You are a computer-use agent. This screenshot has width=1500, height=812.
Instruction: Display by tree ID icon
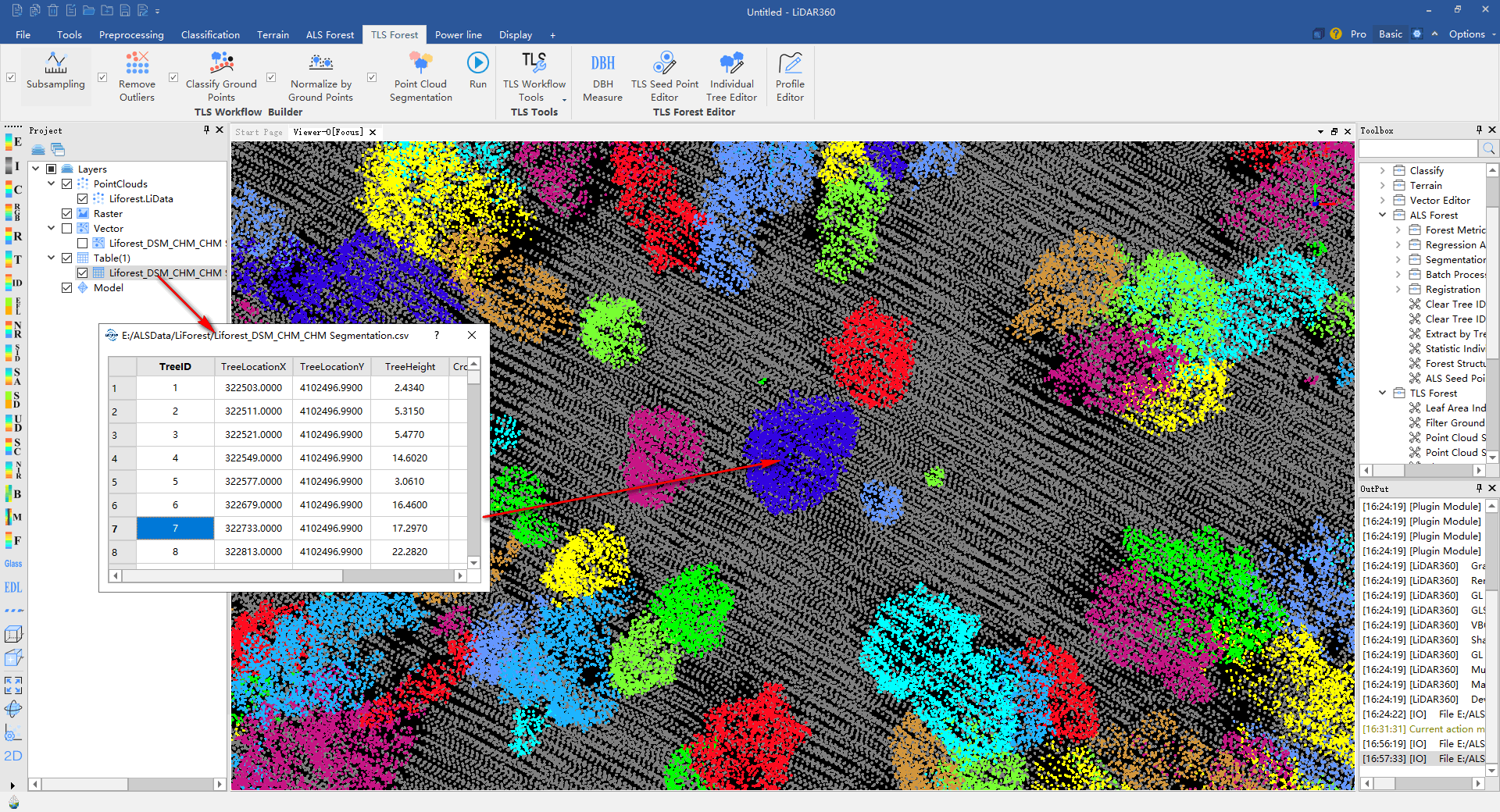pyautogui.click(x=13, y=283)
